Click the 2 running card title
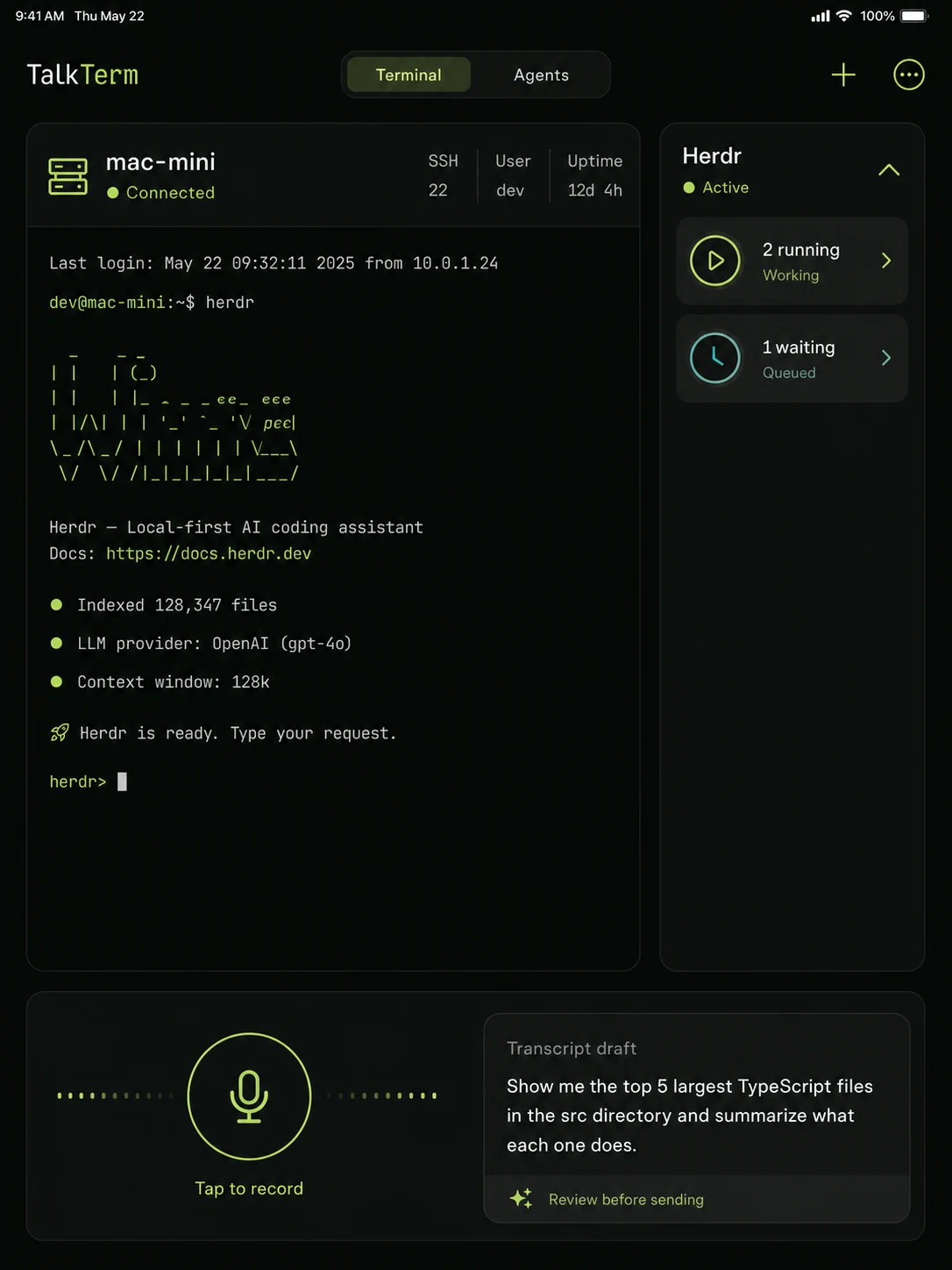The image size is (952, 1270). (801, 250)
